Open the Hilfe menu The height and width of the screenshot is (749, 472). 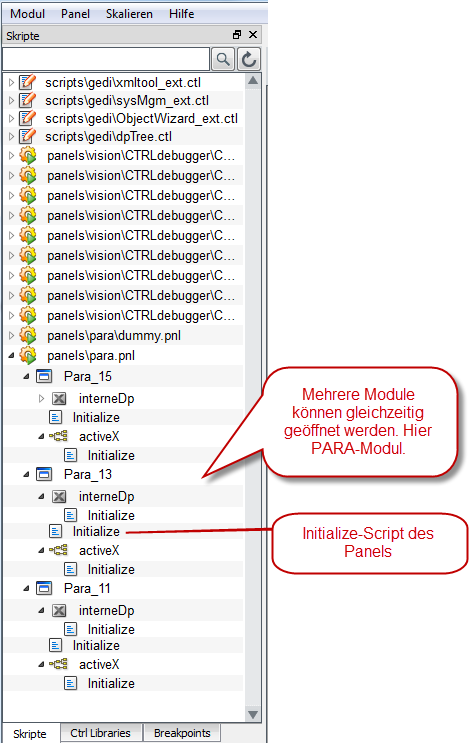pyautogui.click(x=182, y=14)
